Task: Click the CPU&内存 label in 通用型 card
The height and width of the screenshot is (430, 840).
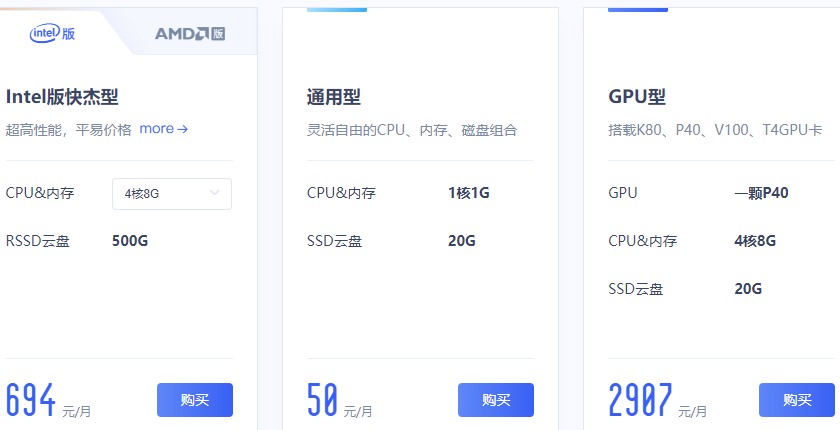Action: click(x=341, y=193)
